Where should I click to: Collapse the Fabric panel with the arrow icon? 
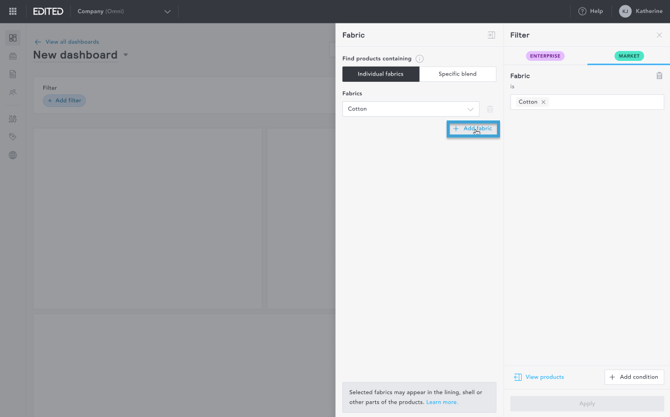point(491,35)
